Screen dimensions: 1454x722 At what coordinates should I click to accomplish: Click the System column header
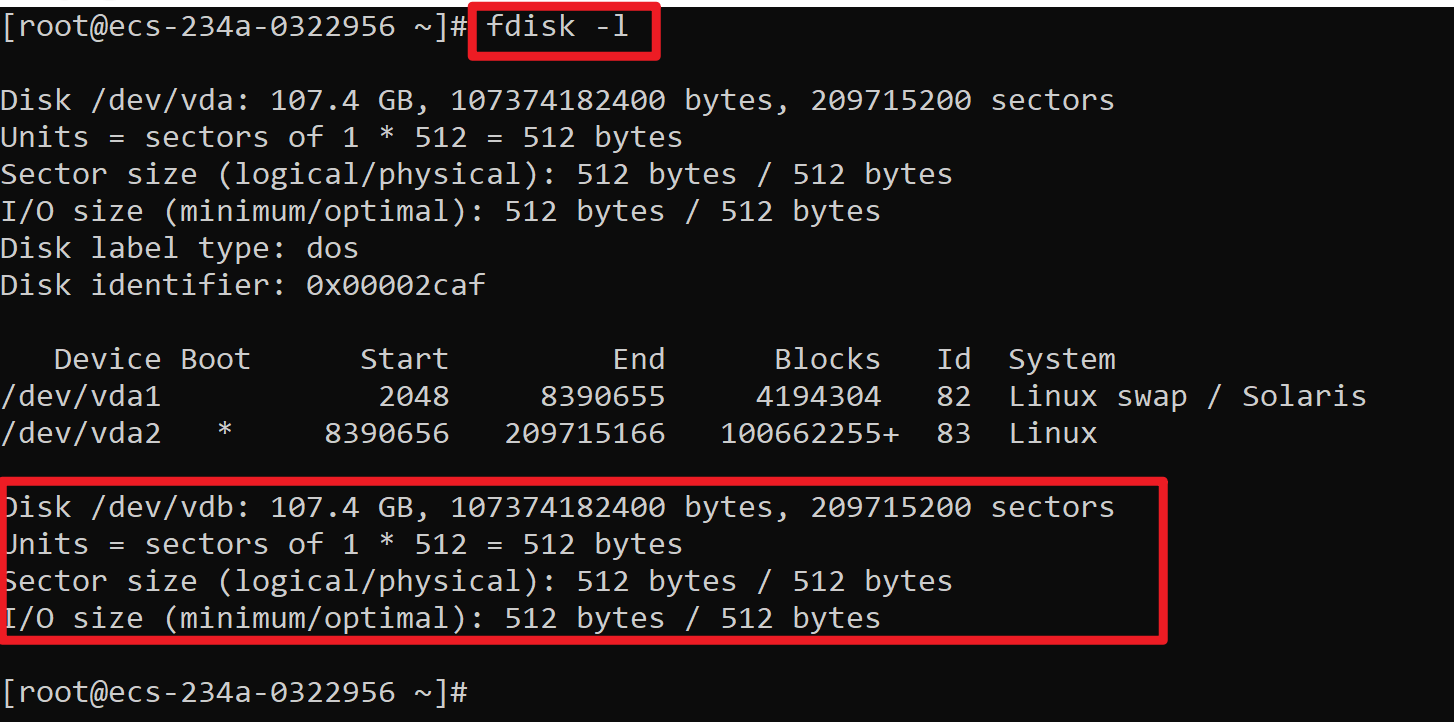pos(1061,360)
